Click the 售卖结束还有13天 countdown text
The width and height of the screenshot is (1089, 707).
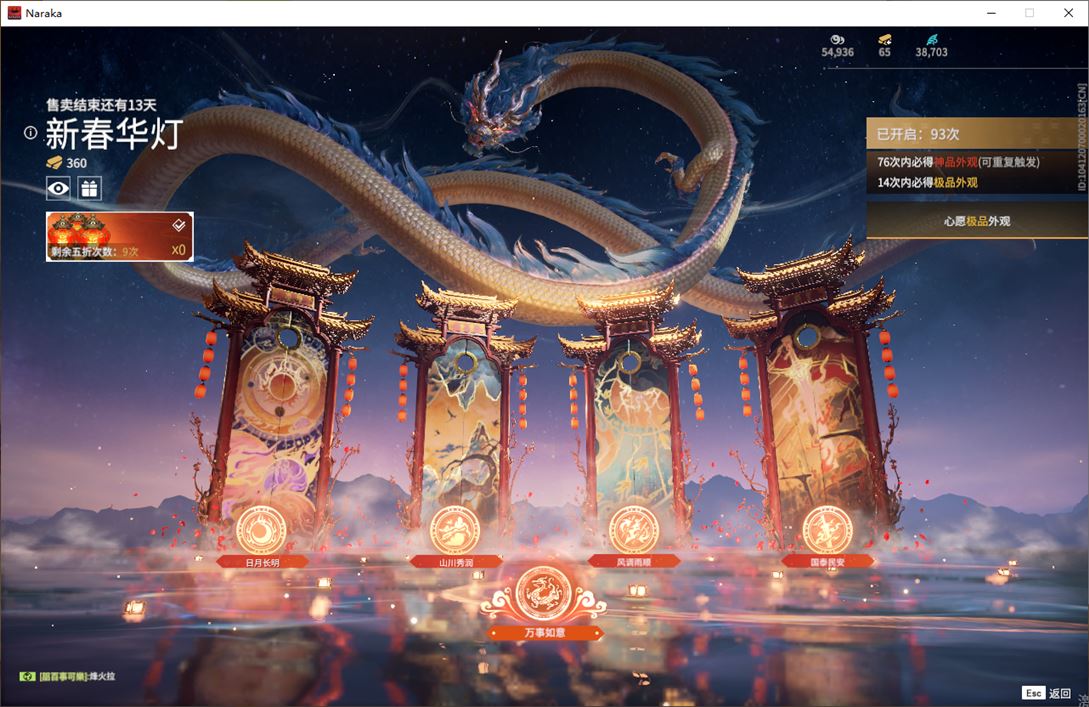pyautogui.click(x=101, y=105)
